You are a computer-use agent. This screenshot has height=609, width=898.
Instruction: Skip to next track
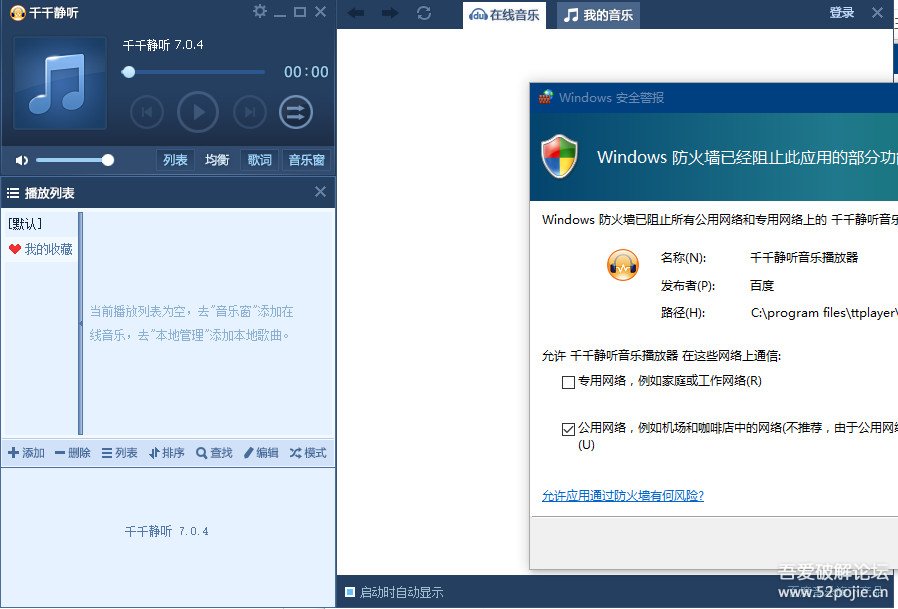250,112
